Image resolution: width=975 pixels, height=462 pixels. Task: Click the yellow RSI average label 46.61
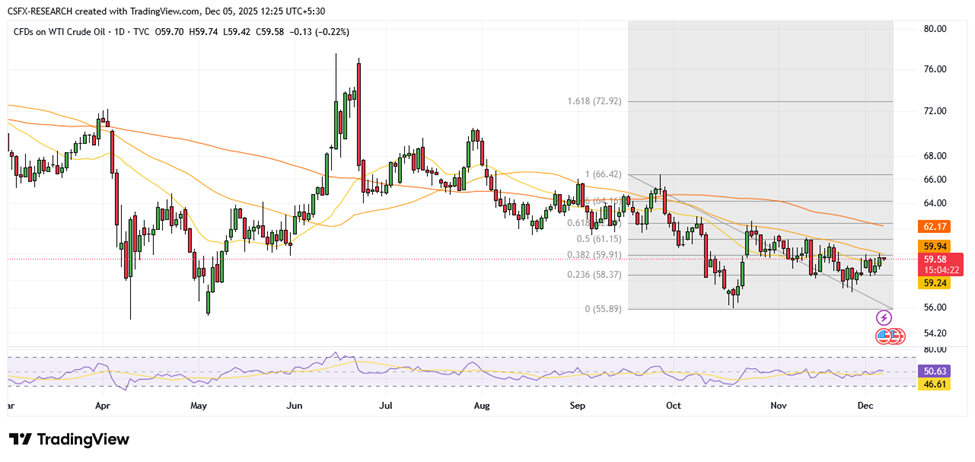(934, 384)
